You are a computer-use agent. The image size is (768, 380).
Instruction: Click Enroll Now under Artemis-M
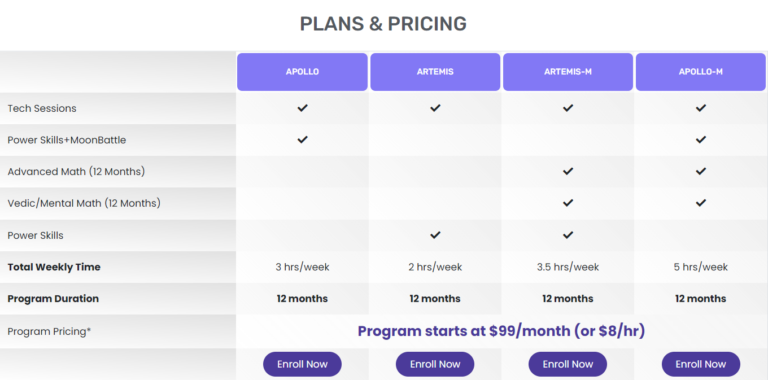point(568,364)
